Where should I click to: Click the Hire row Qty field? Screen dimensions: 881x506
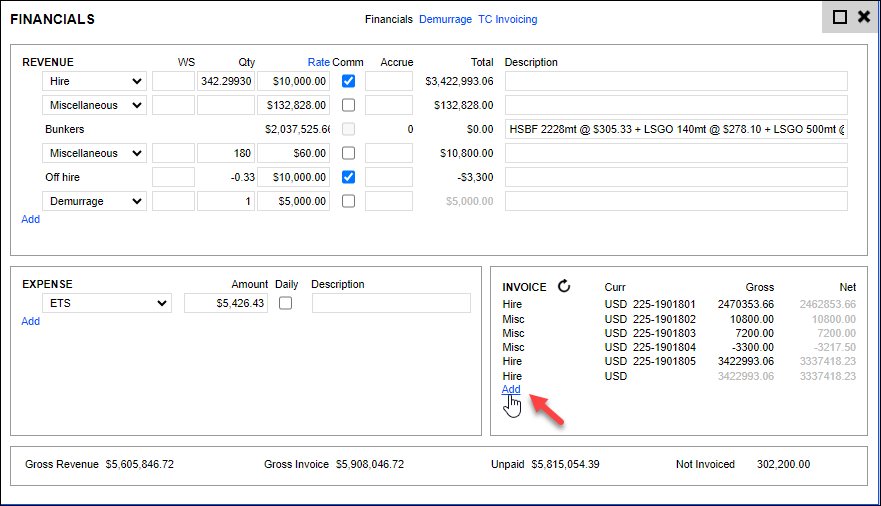226,81
